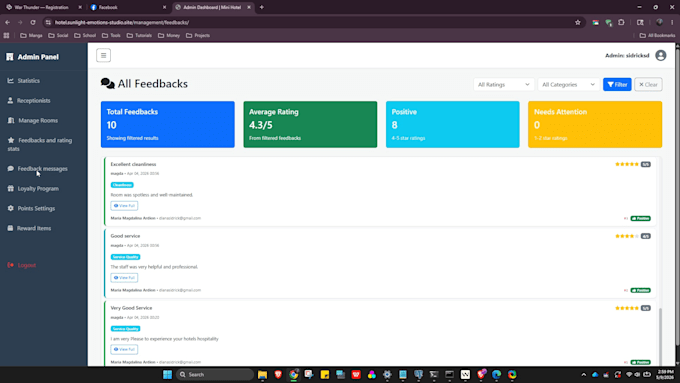This screenshot has width=680, height=383.
Task: Open the browser extensions puzzle icon
Action: pyautogui.click(x=621, y=23)
